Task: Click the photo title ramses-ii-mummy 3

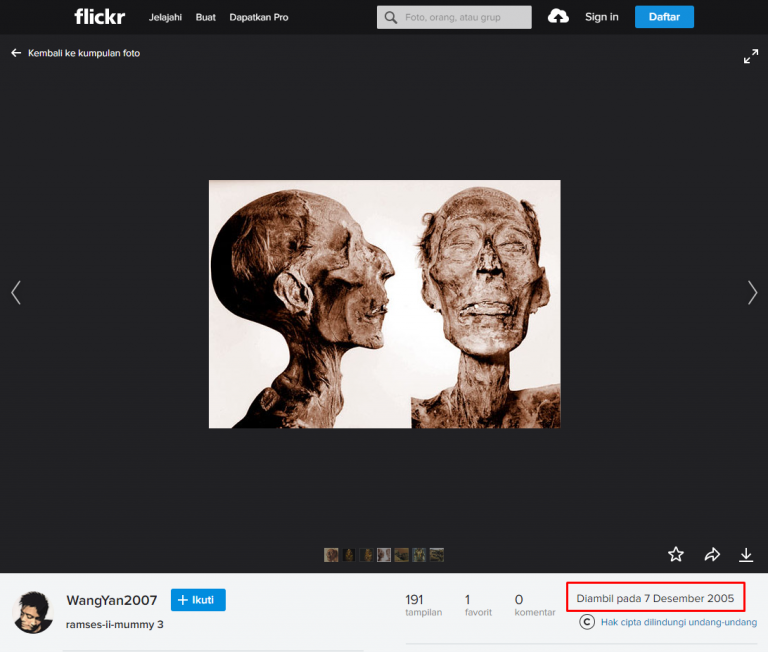Action: point(115,624)
